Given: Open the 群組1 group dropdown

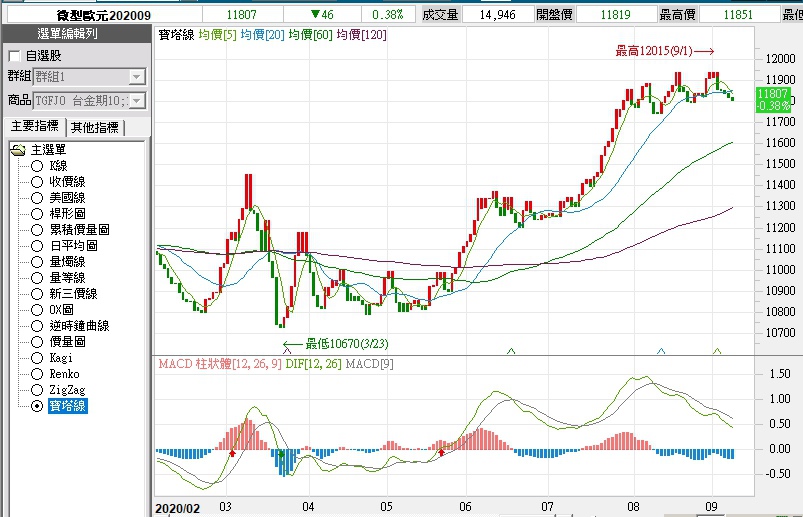Looking at the screenshot, I should tap(136, 77).
